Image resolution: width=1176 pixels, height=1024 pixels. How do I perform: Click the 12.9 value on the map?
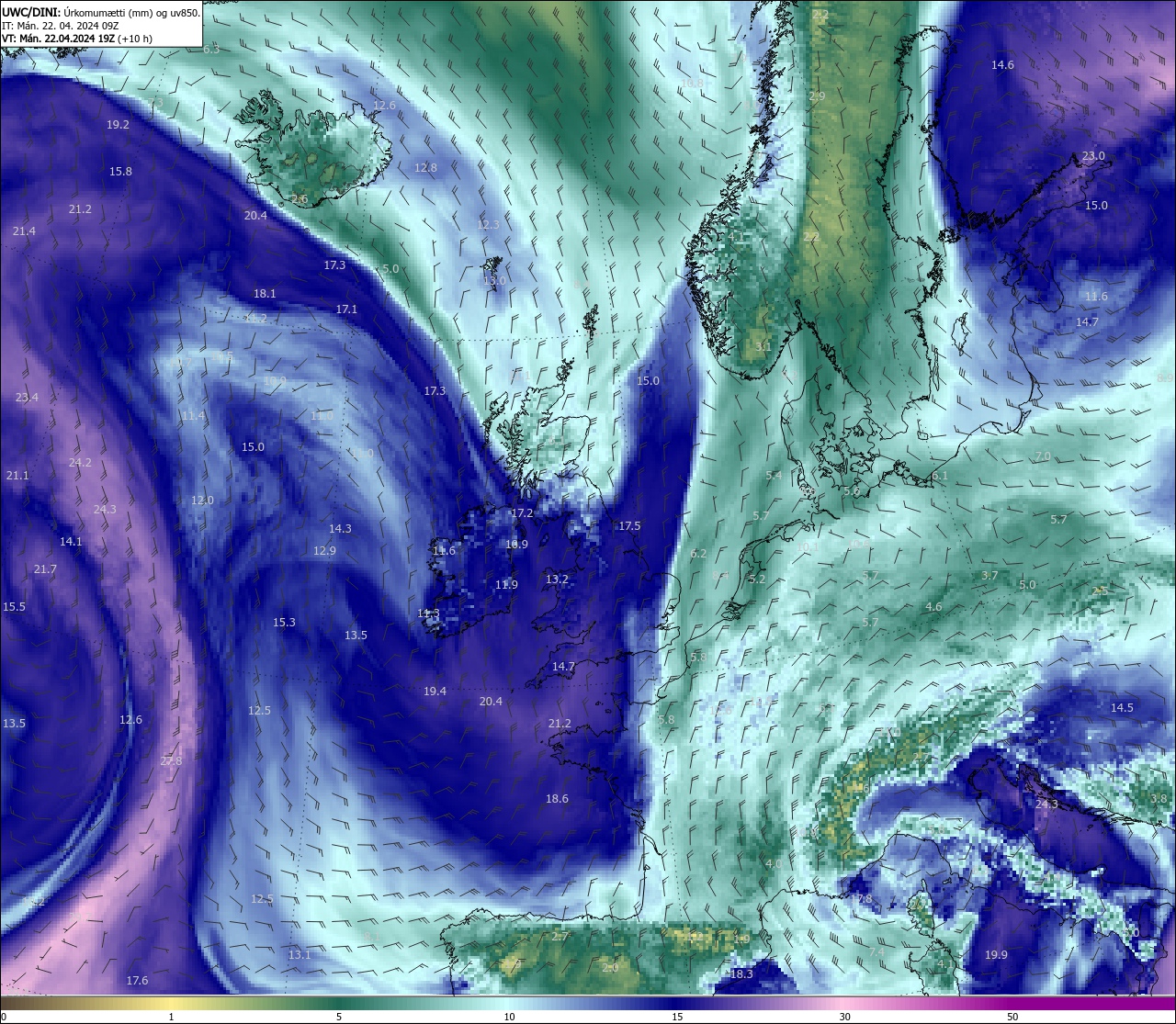[x=324, y=551]
